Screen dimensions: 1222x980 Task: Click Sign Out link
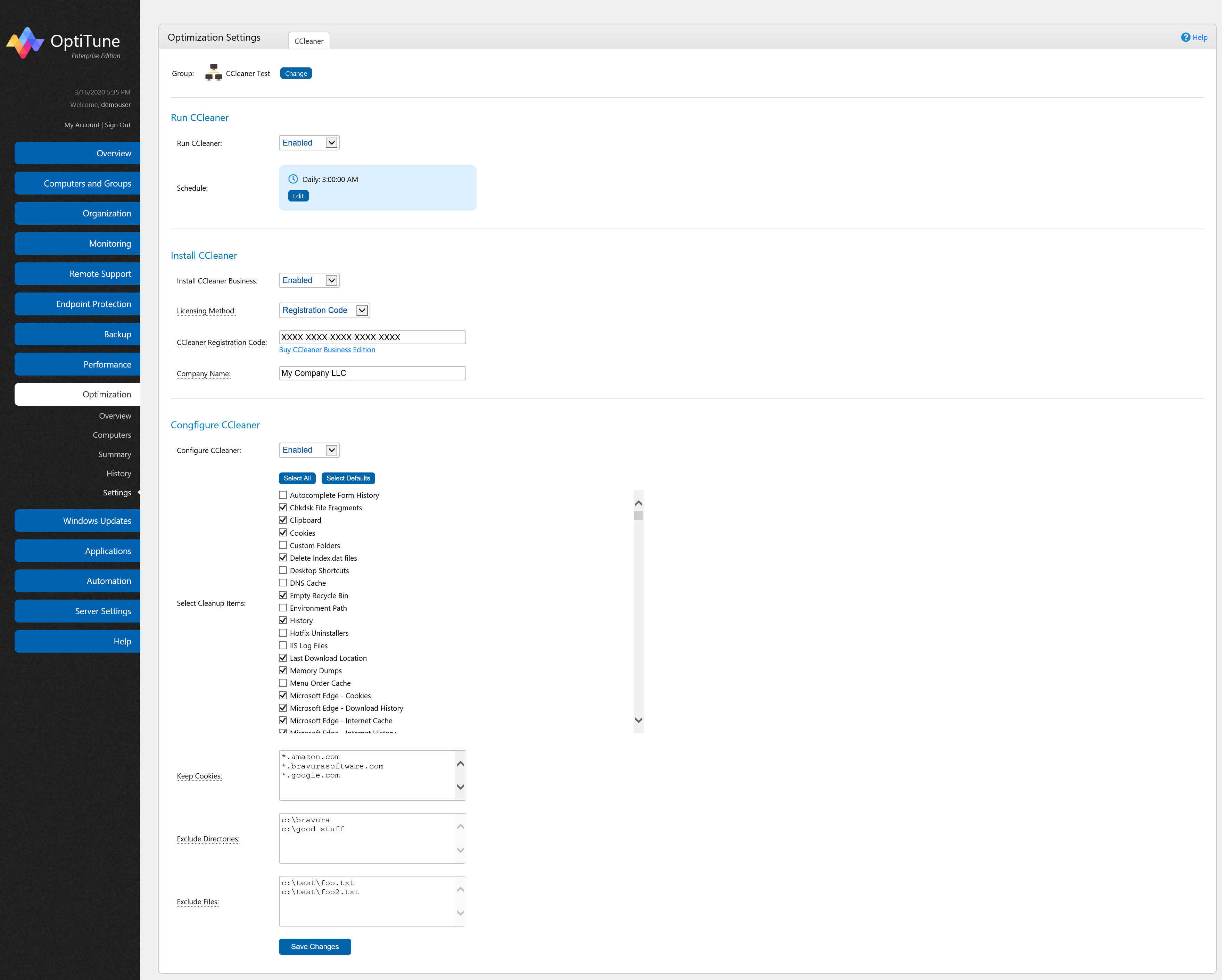click(x=117, y=125)
